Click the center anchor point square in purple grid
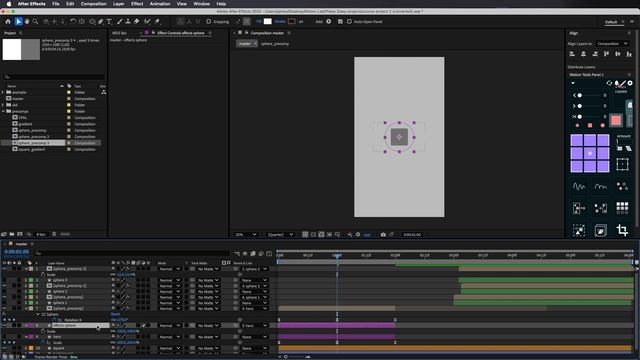Screen dimensions: 640x360 (x=590, y=153)
